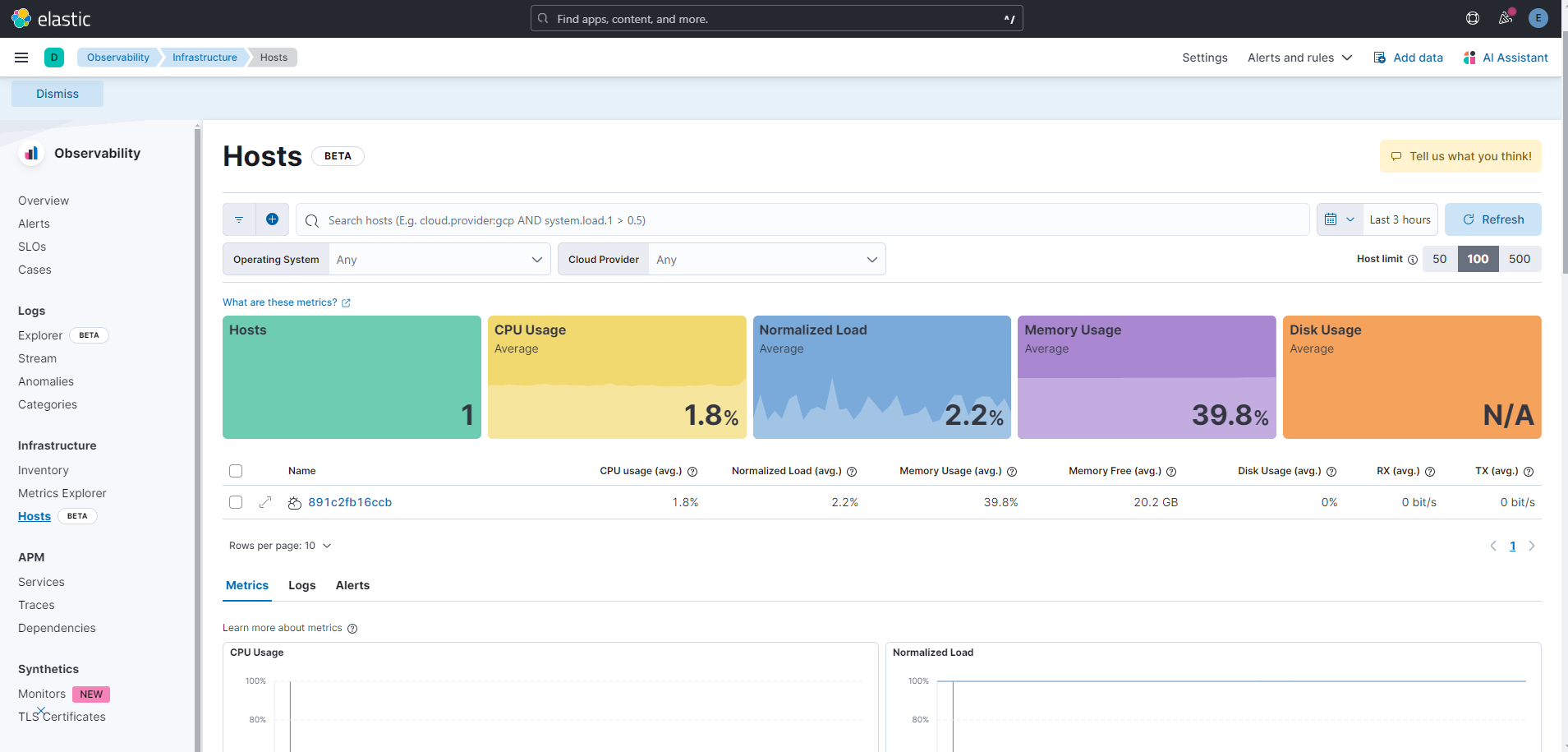Image resolution: width=1568 pixels, height=752 pixels.
Task: Switch to the Logs tab
Action: [301, 585]
